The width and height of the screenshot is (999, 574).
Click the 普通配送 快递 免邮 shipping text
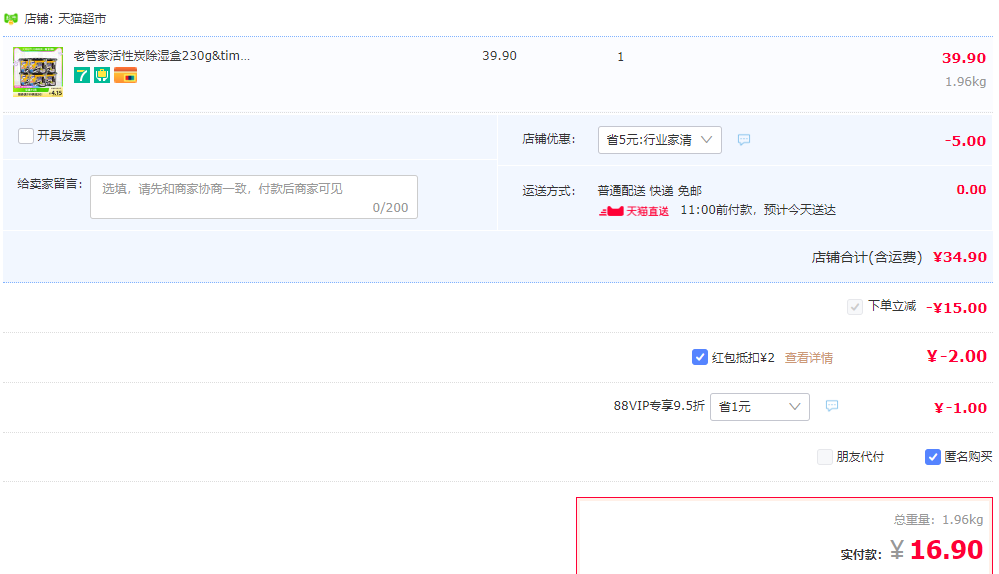[x=649, y=190]
